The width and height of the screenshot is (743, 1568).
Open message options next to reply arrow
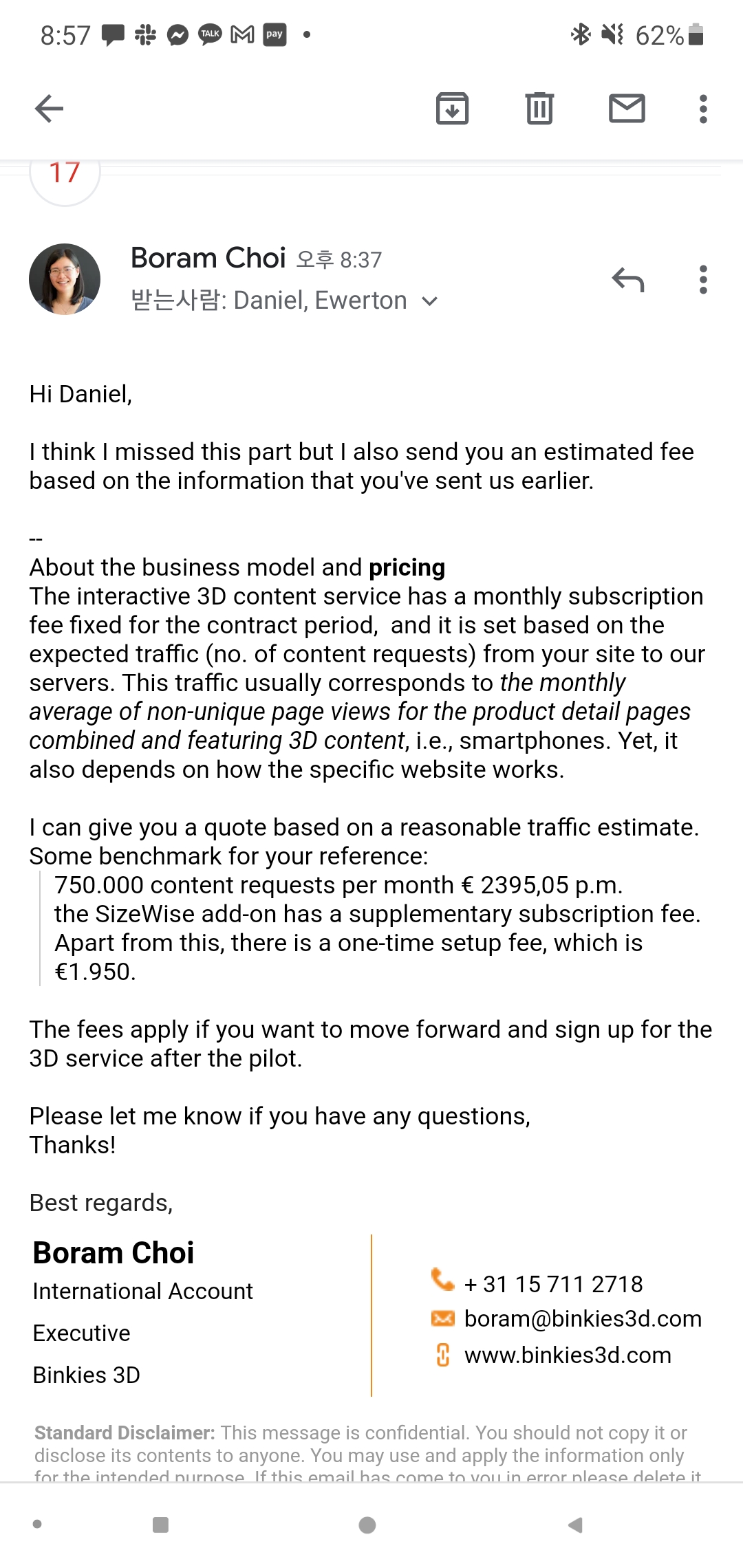(x=702, y=280)
